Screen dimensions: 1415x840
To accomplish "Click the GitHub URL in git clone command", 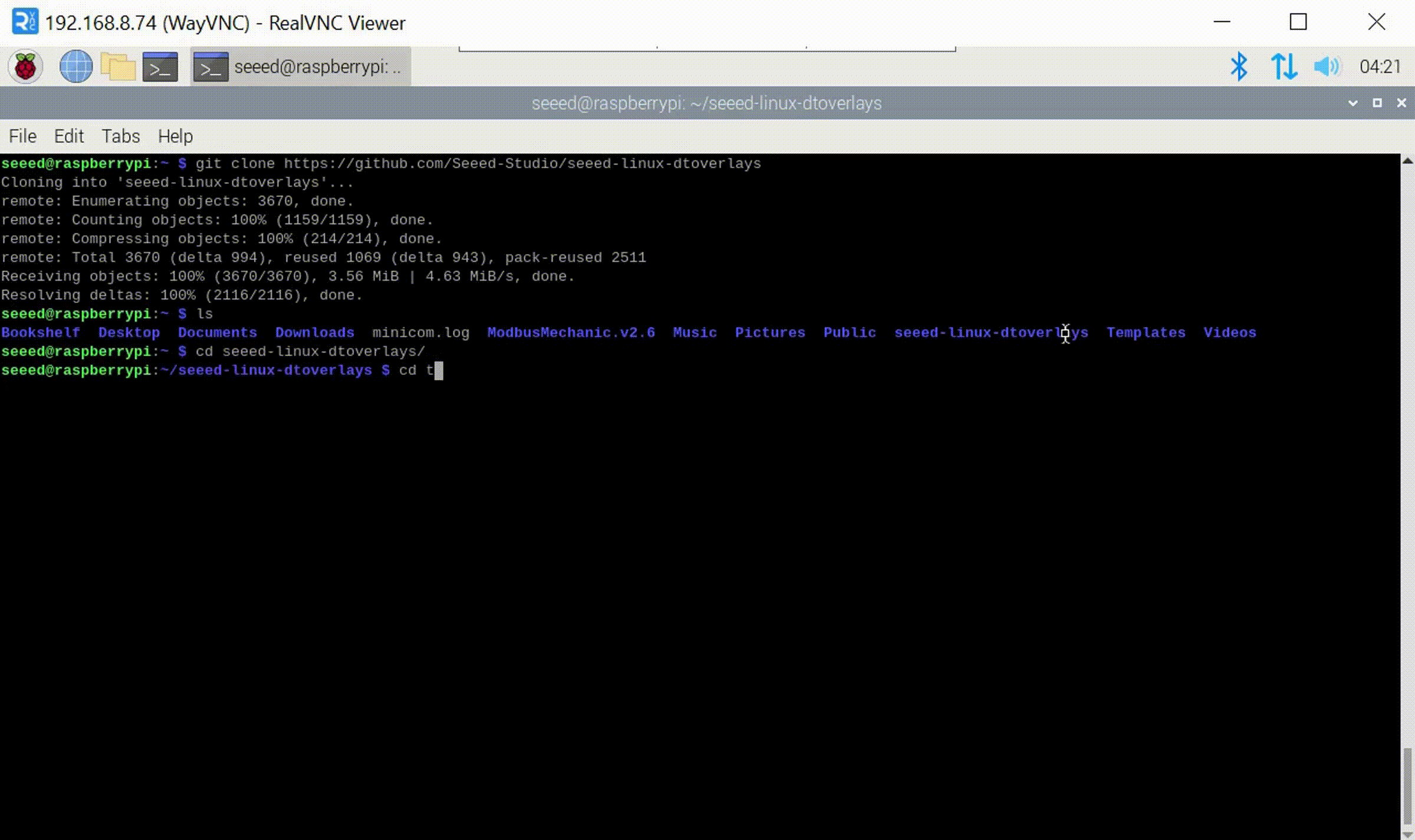I will tap(522, 163).
